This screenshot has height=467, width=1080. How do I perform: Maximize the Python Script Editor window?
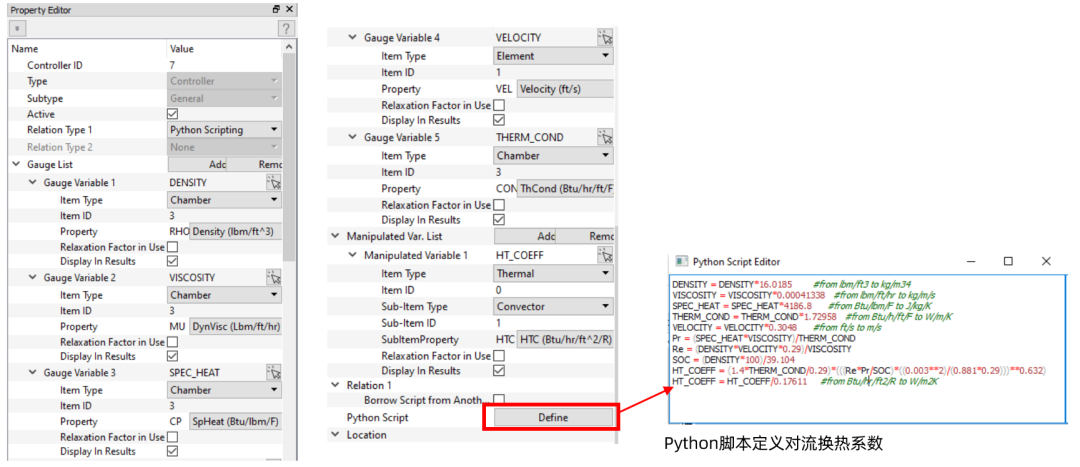(x=1008, y=262)
